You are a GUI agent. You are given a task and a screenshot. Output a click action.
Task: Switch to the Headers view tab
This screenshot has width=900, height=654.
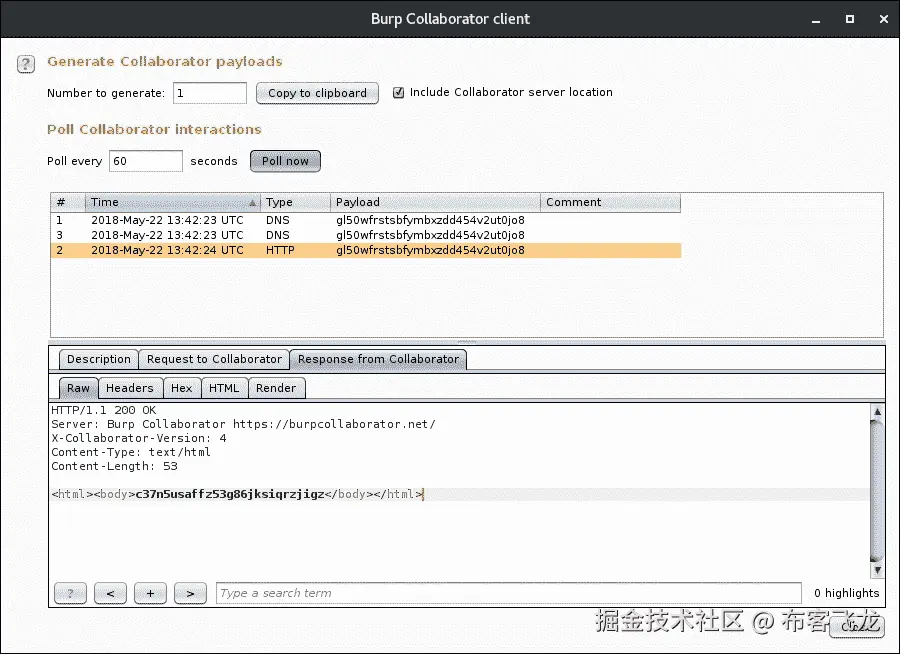click(x=130, y=388)
